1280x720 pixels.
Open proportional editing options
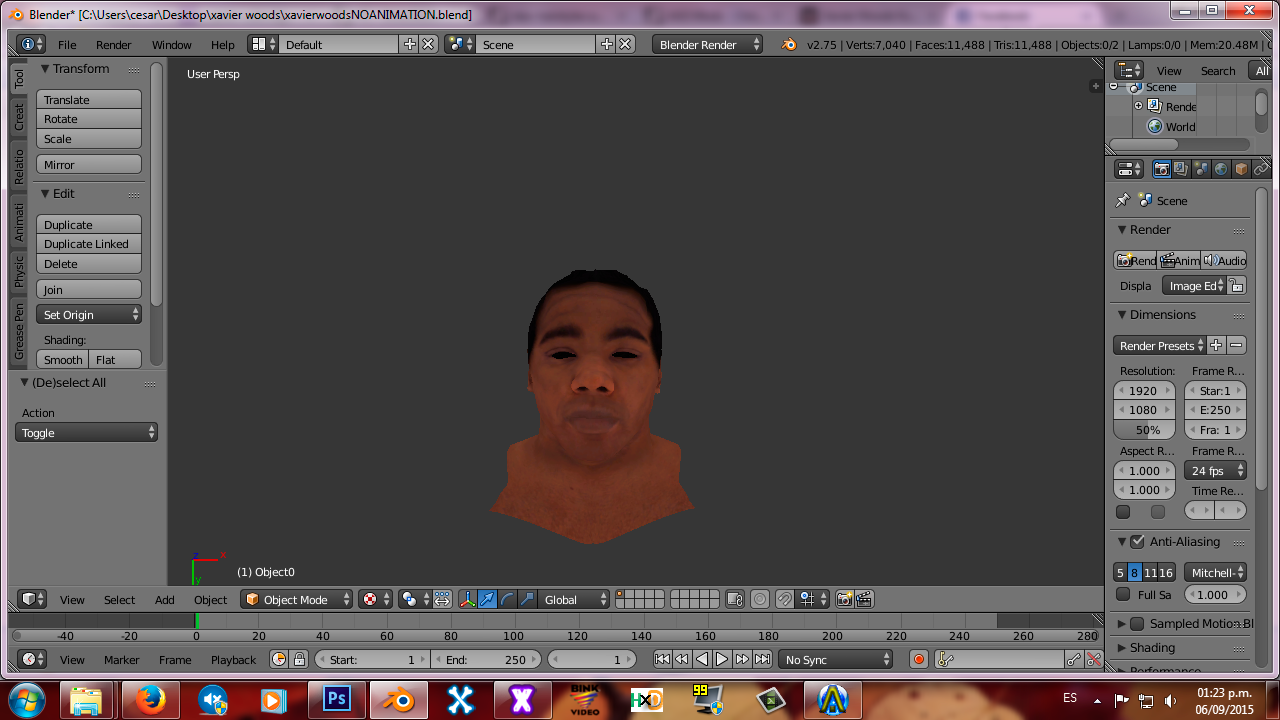[760, 599]
